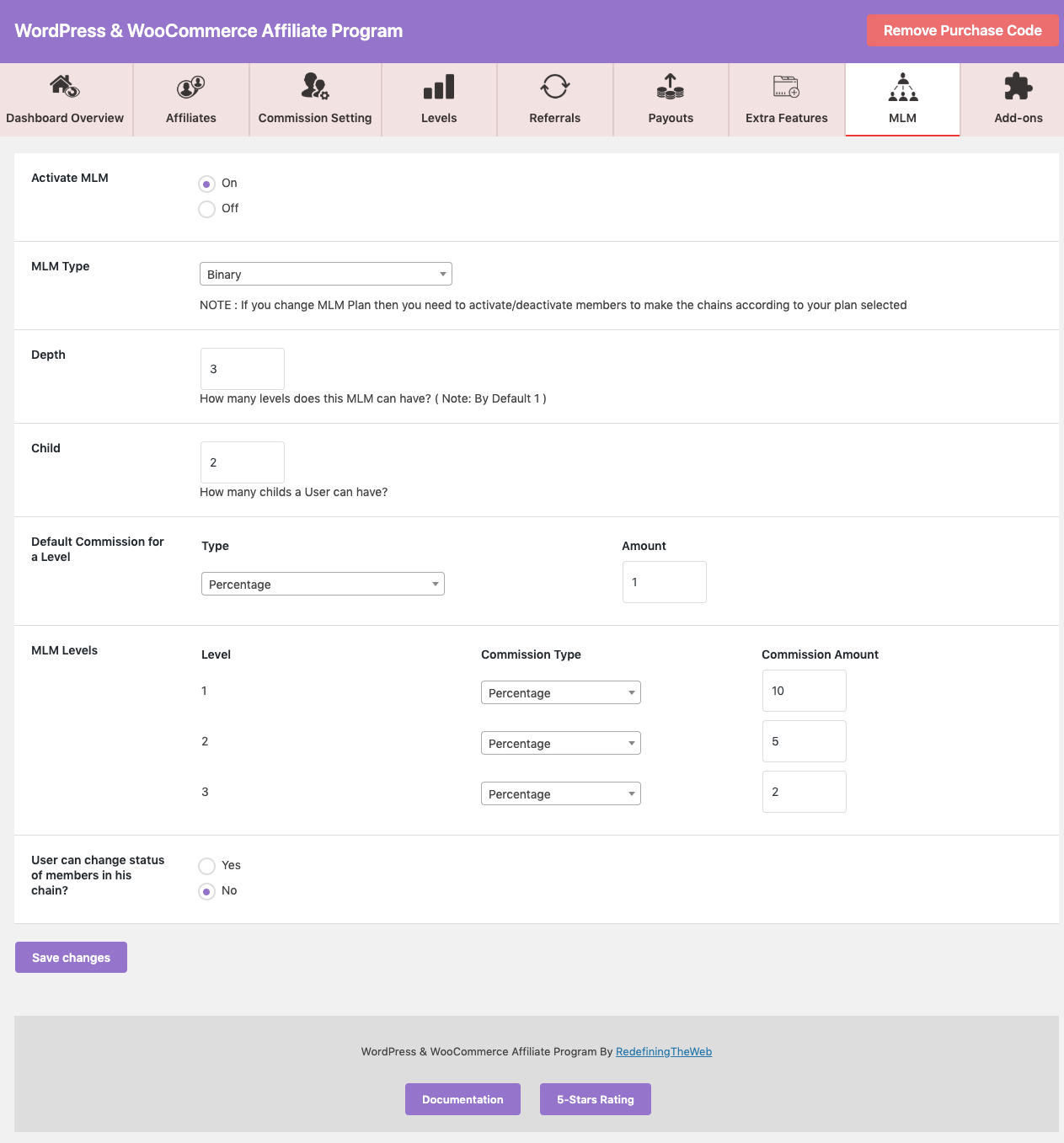
Task: Click the Levels bar chart icon
Action: click(x=439, y=86)
